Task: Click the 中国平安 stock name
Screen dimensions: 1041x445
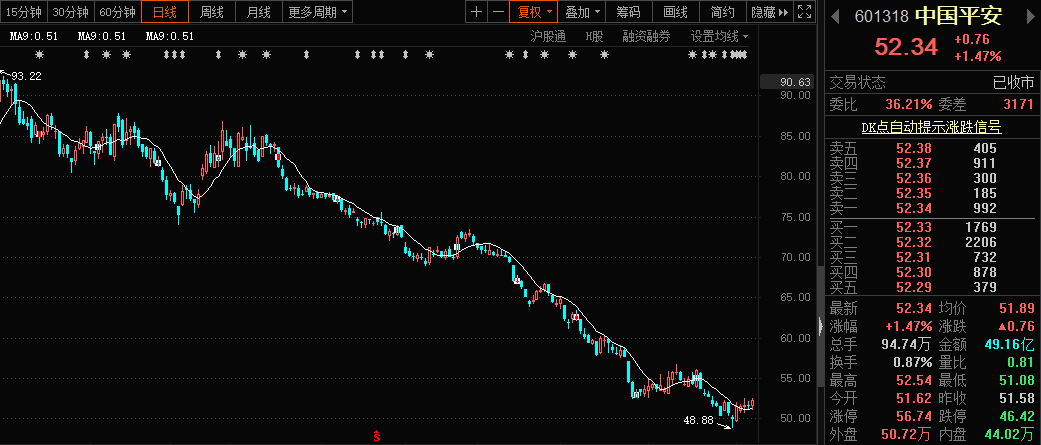Action: [959, 15]
